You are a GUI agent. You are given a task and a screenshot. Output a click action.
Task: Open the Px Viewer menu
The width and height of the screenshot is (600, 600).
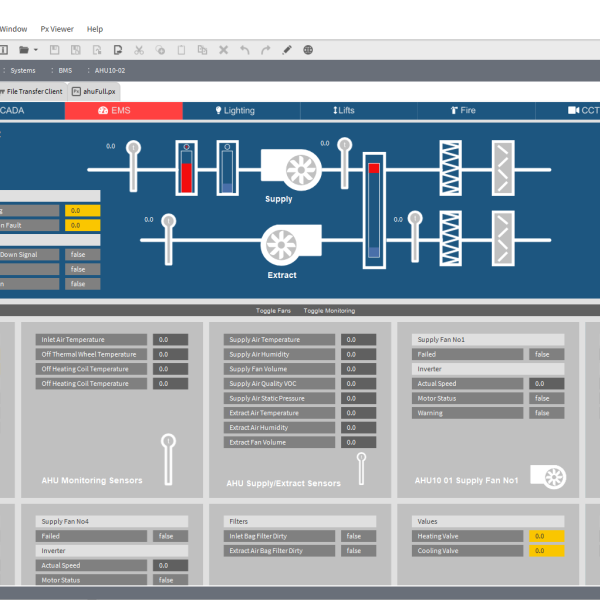(57, 29)
